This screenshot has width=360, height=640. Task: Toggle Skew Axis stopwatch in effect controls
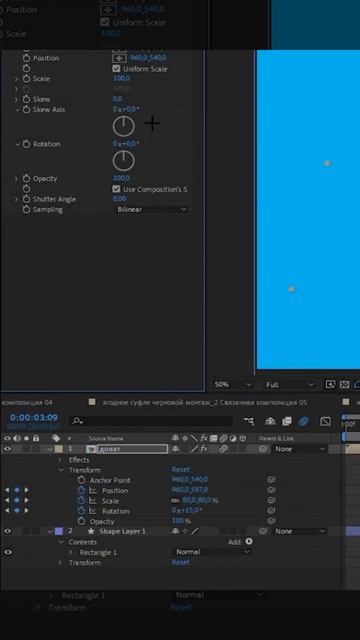27,109
